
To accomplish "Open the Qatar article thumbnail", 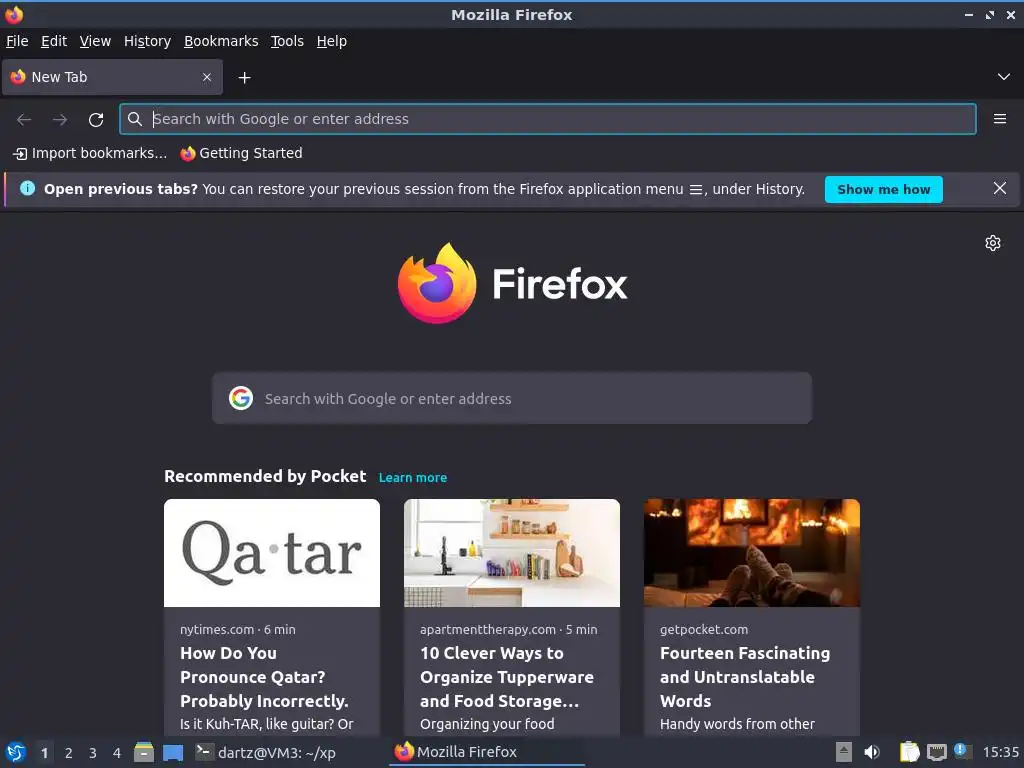I will (x=272, y=553).
